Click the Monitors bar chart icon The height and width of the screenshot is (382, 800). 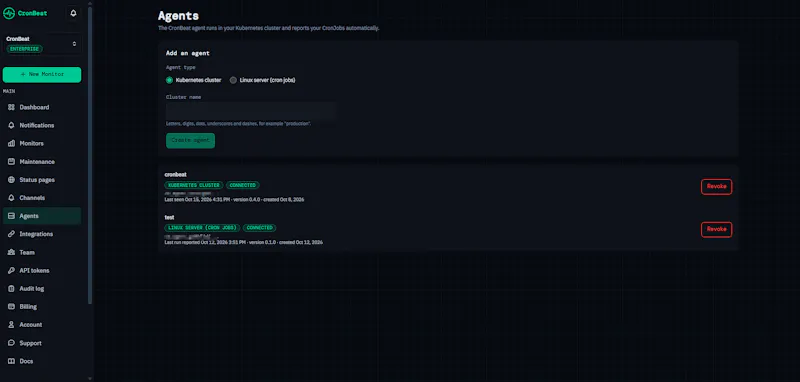[x=11, y=143]
